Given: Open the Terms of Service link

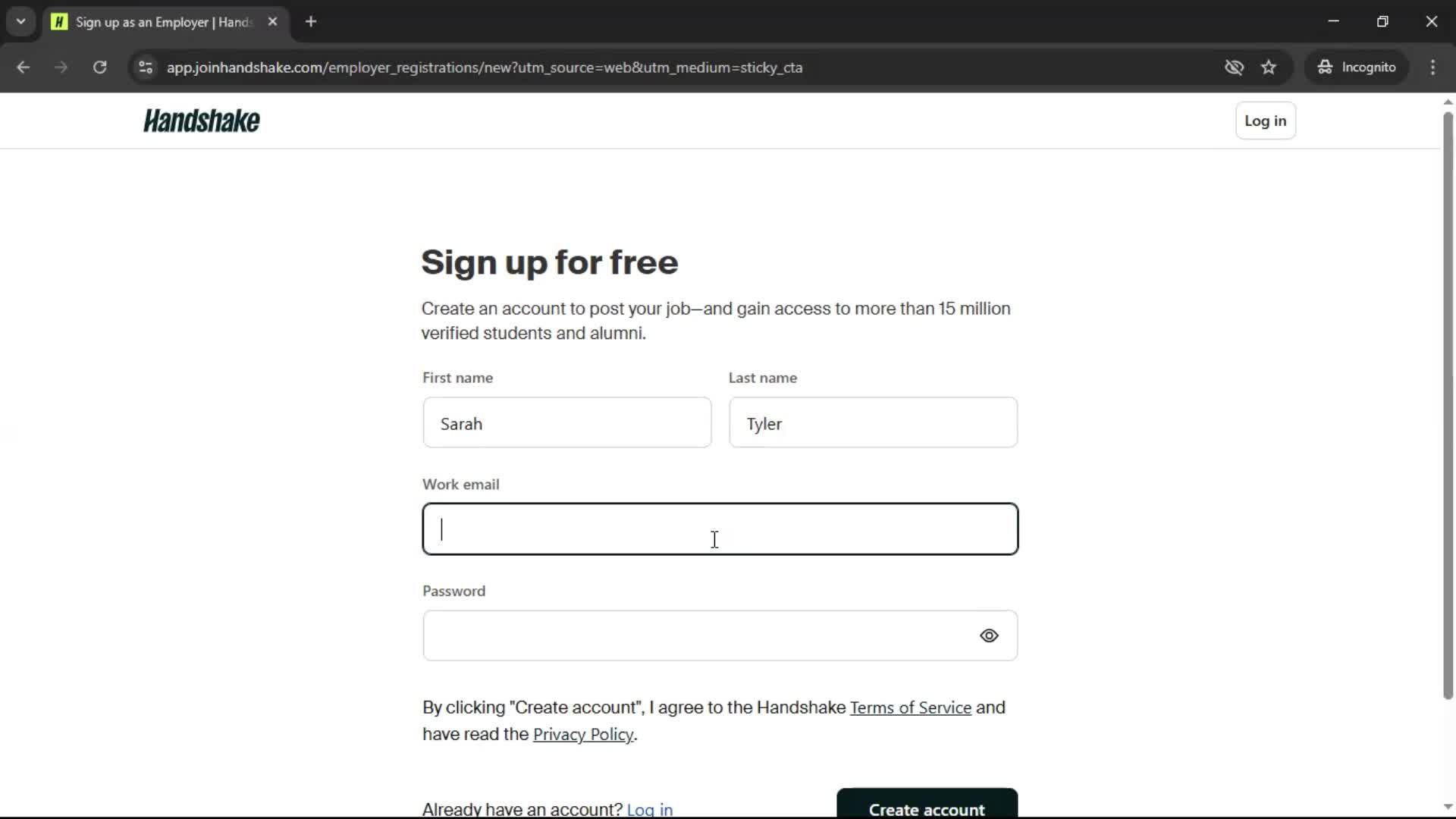Looking at the screenshot, I should (910, 708).
